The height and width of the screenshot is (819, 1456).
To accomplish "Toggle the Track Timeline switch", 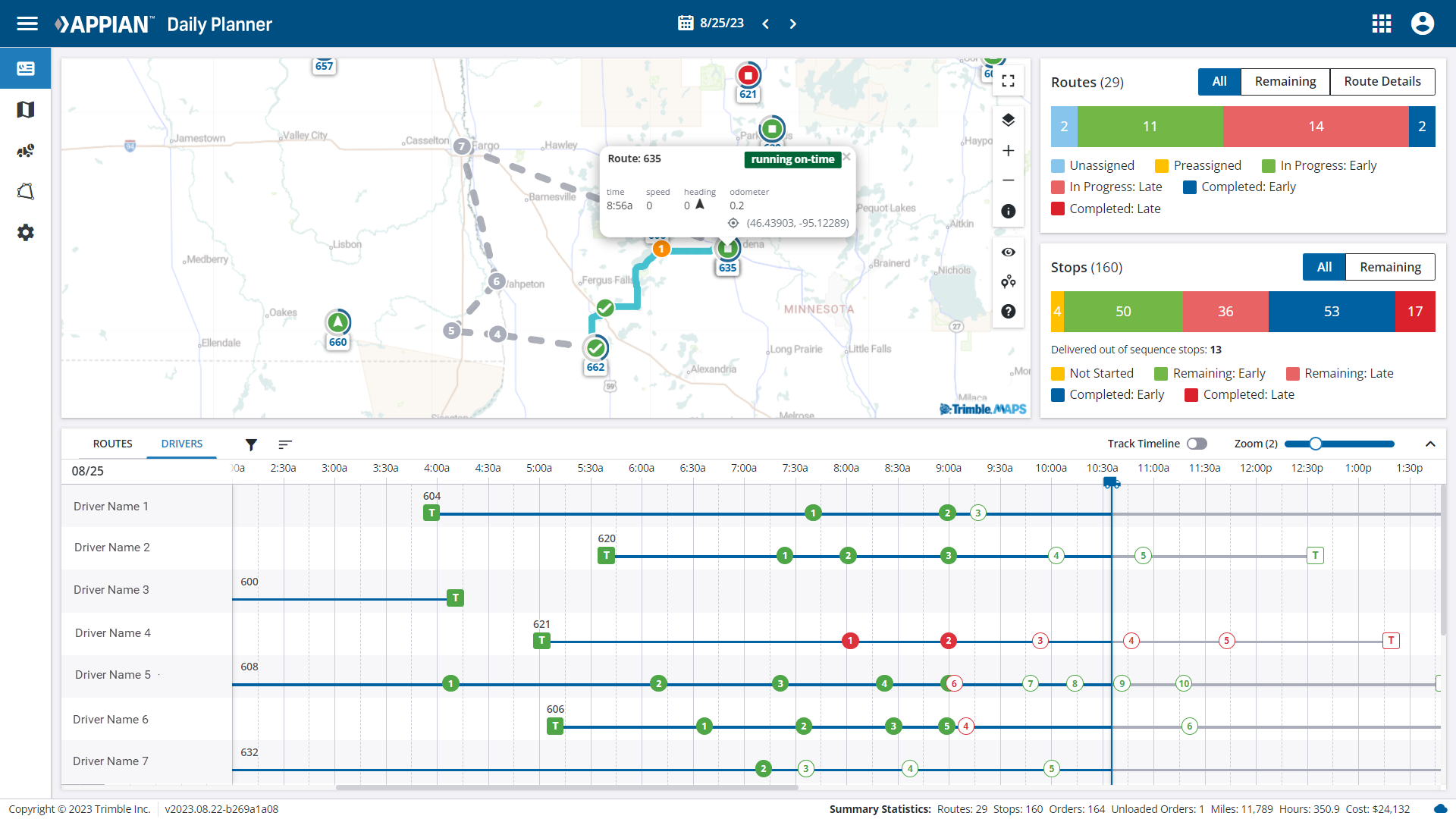I will pyautogui.click(x=1197, y=444).
